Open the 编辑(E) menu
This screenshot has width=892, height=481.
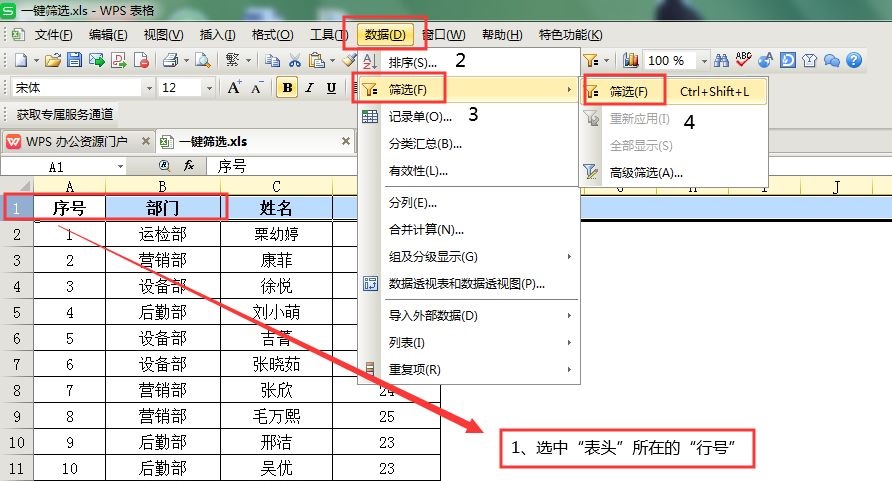click(108, 35)
